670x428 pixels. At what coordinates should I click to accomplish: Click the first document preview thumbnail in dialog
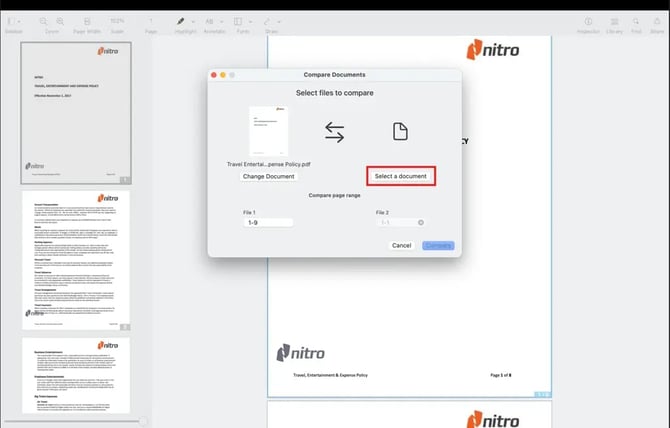[268, 131]
